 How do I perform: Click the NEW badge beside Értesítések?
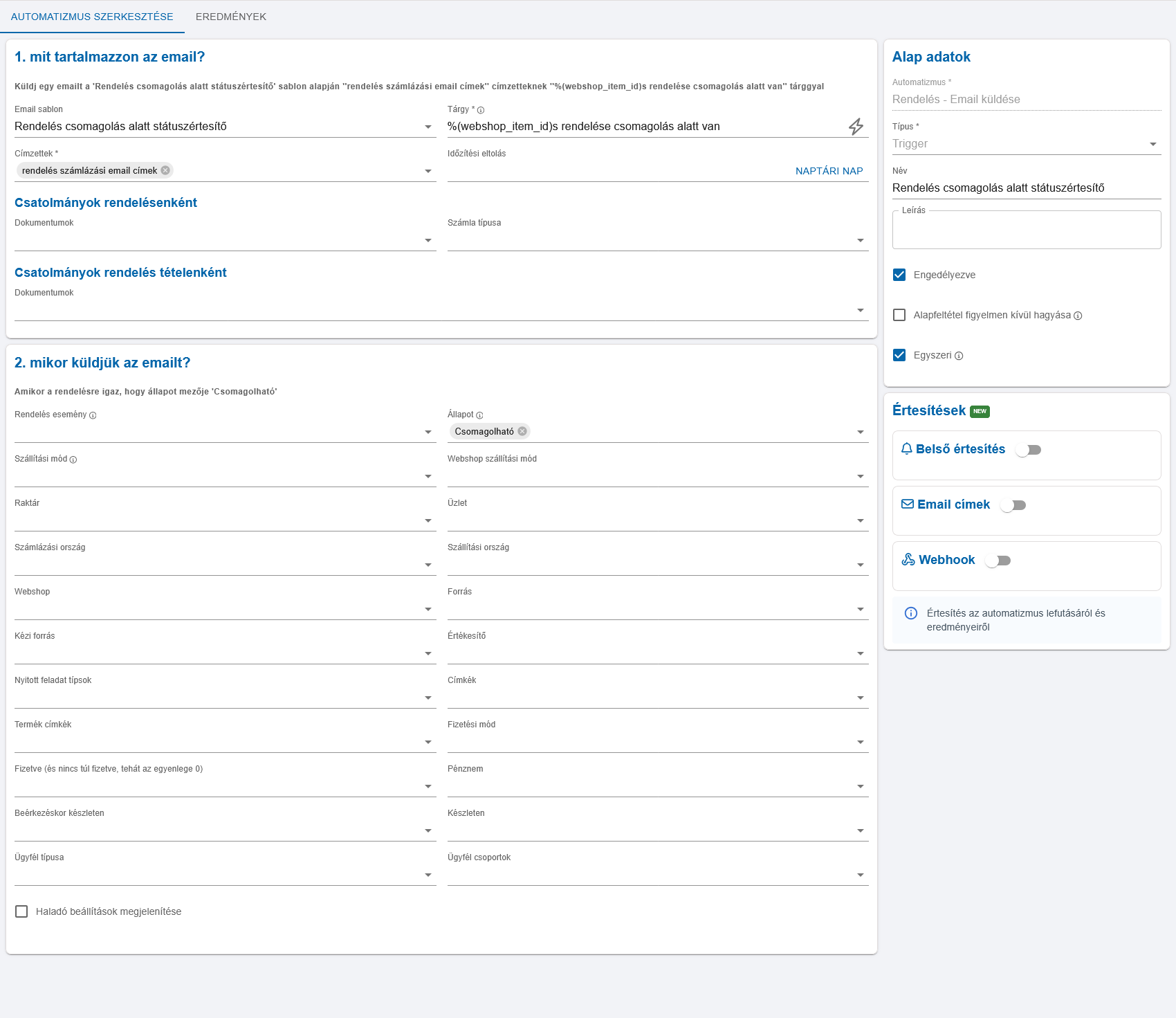[980, 411]
